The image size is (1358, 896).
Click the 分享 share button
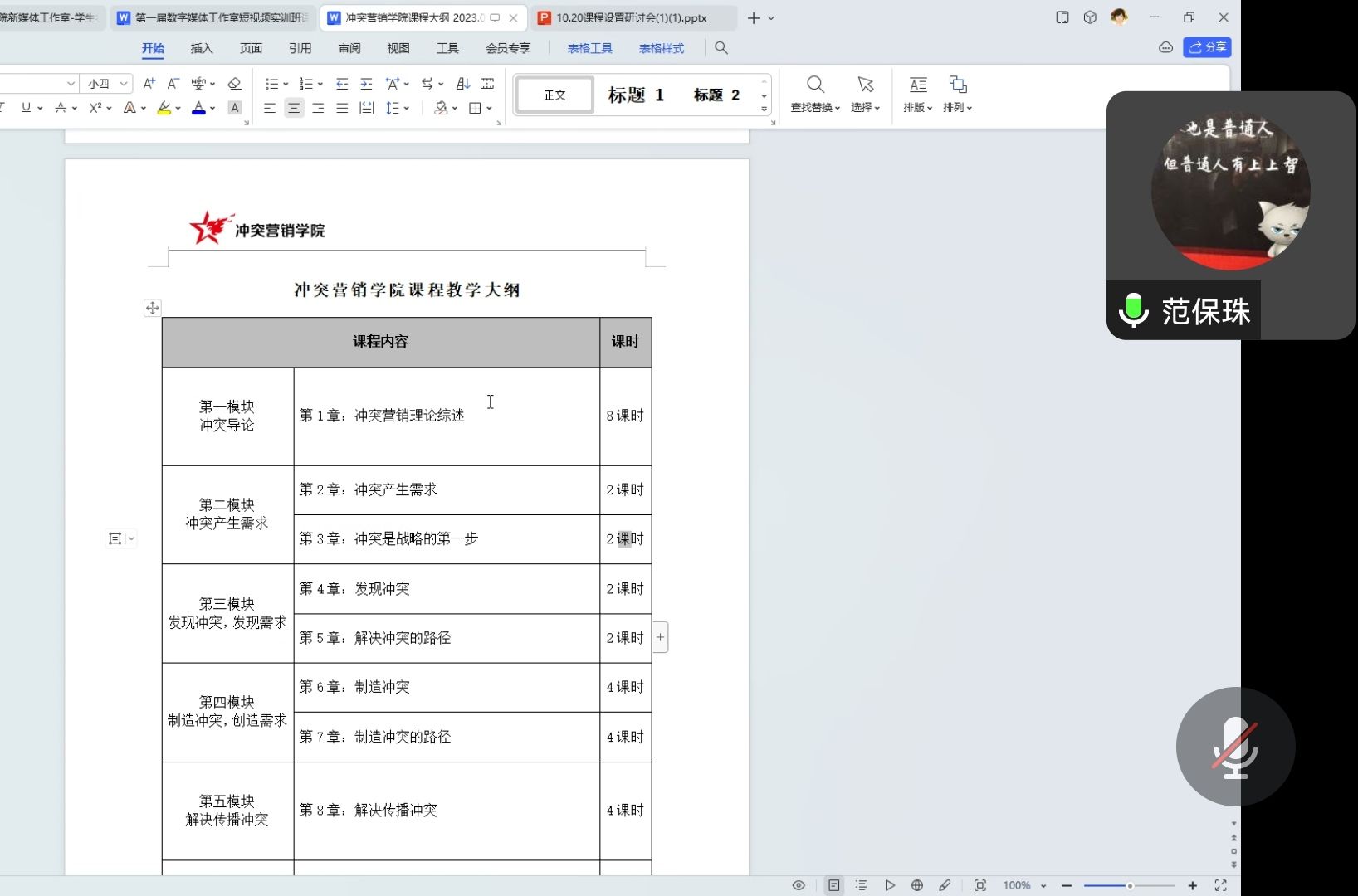1207,47
